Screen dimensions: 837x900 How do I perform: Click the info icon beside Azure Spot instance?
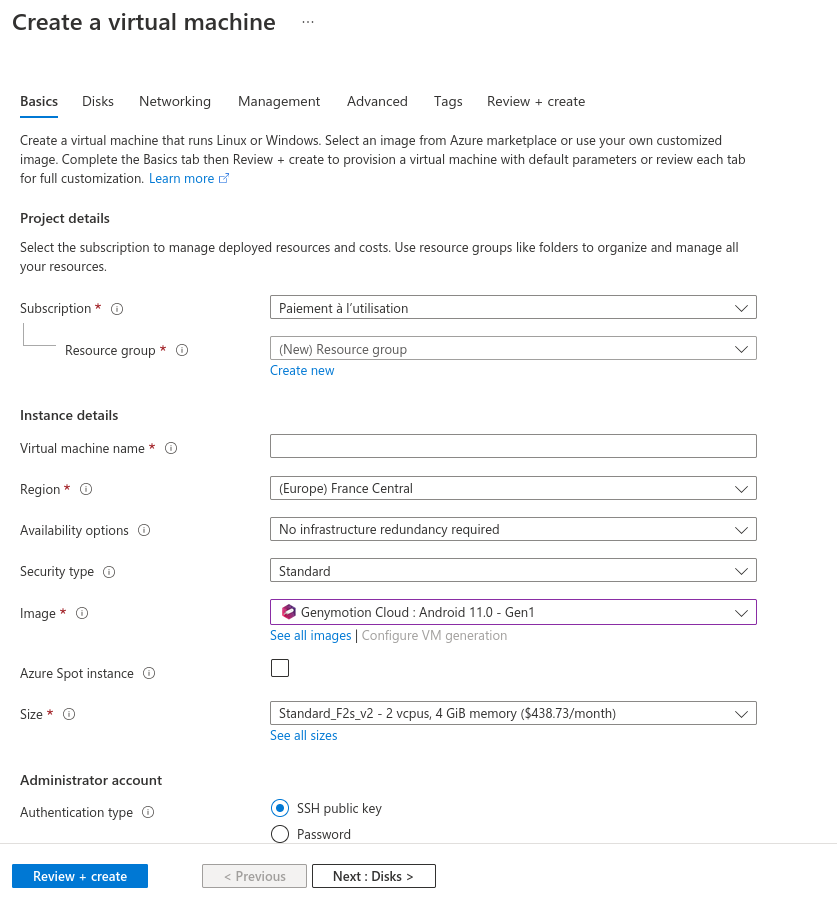[x=148, y=673]
